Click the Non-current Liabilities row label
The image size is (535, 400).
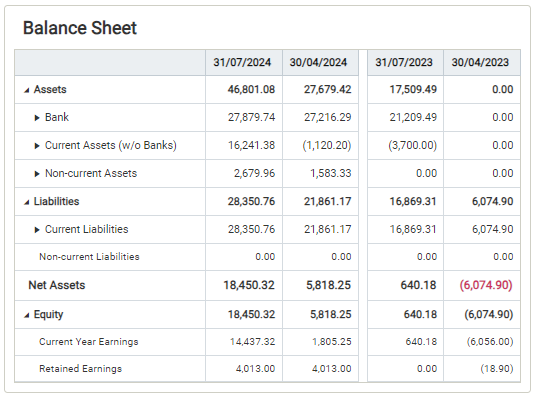pos(89,257)
